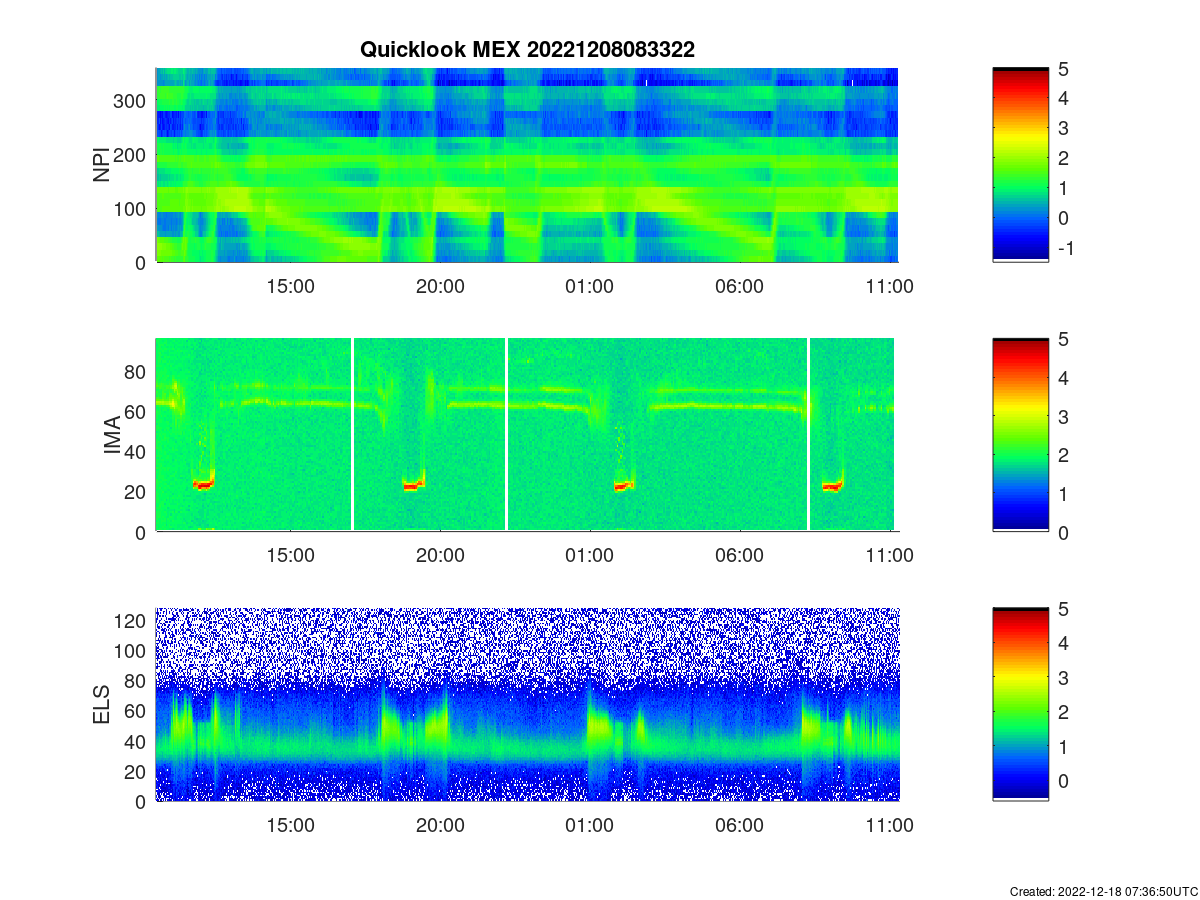
Task: Select the NPI y-axis label
Action: coord(102,165)
